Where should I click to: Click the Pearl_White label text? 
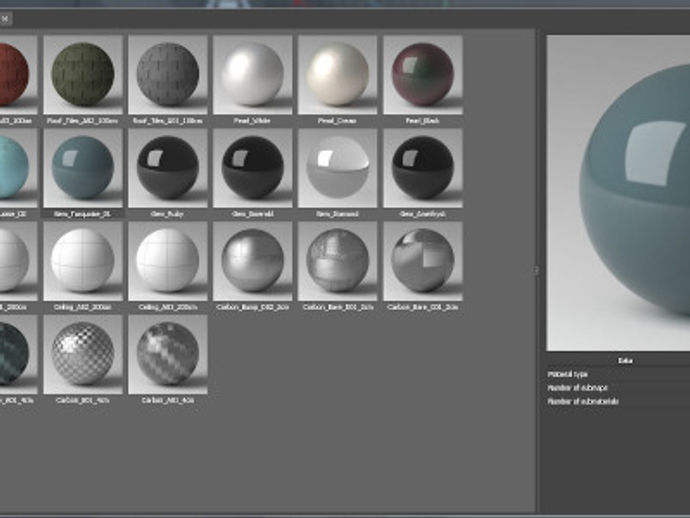[x=252, y=121]
